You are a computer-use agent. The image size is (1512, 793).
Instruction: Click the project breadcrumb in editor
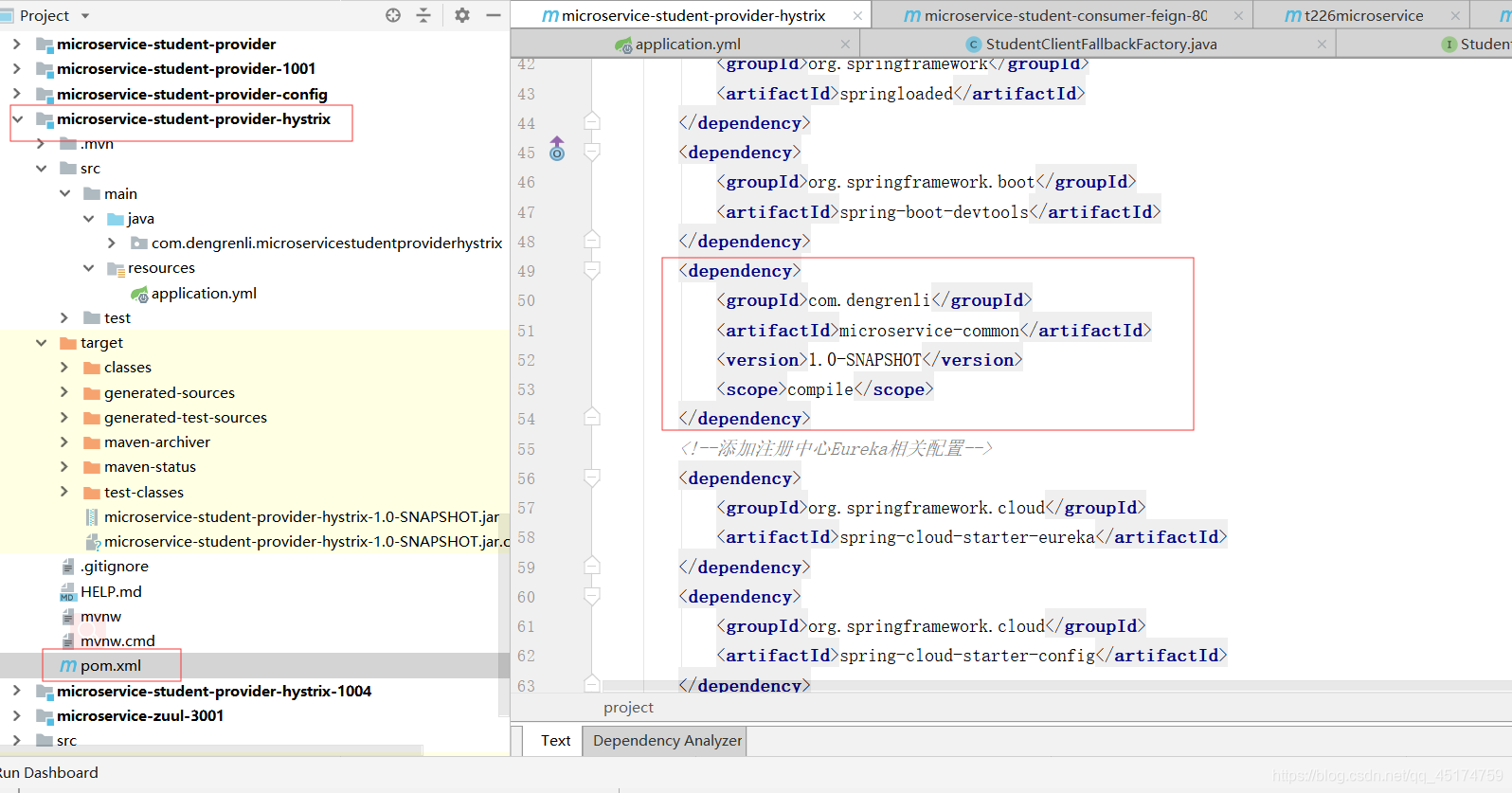click(x=628, y=707)
